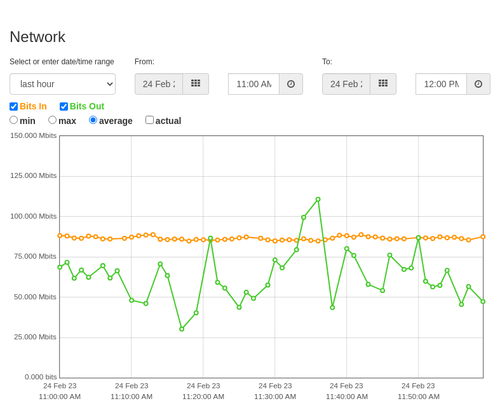
Task: Click the '11:30:00 AM' time axis label
Action: (275, 397)
